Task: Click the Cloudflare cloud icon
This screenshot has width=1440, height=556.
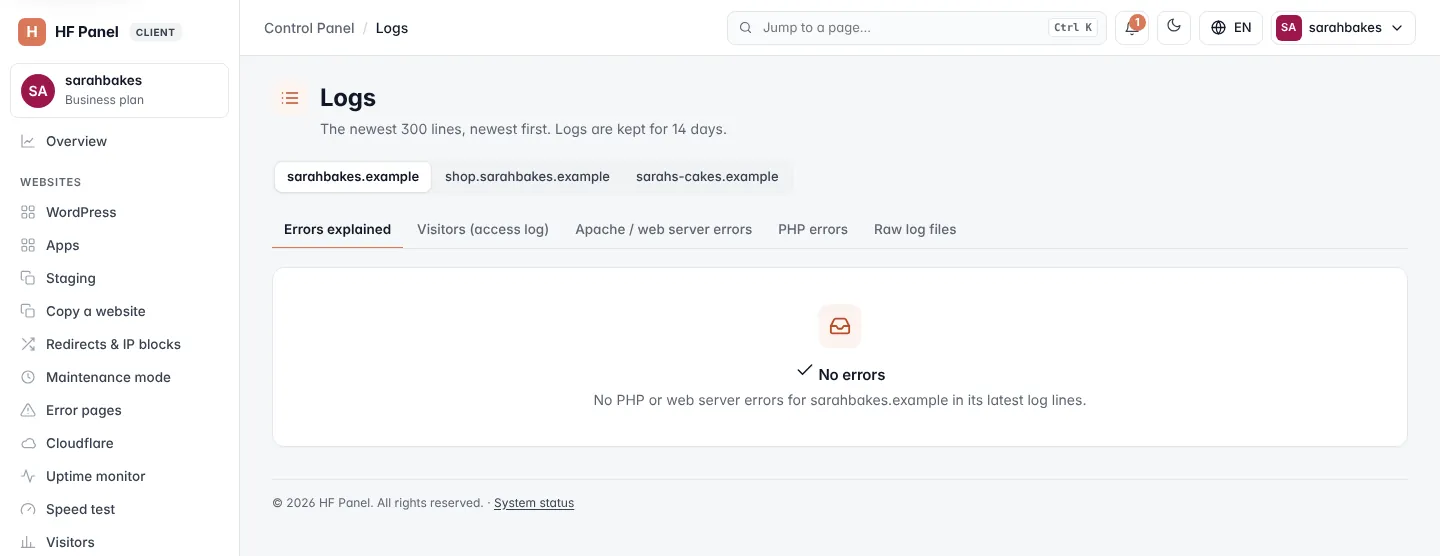Action: 28,443
